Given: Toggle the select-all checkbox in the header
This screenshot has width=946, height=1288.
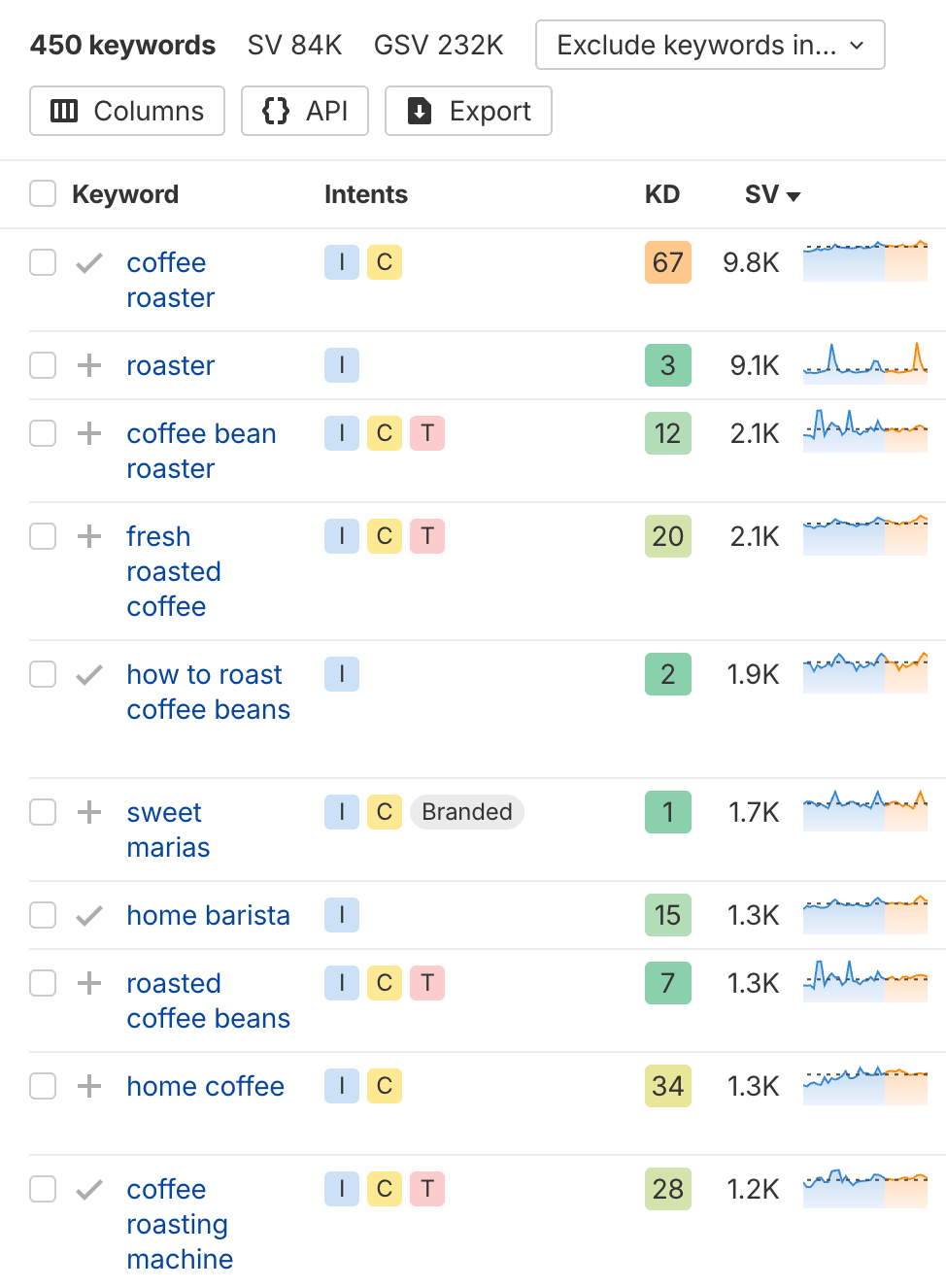Looking at the screenshot, I should click(x=42, y=193).
